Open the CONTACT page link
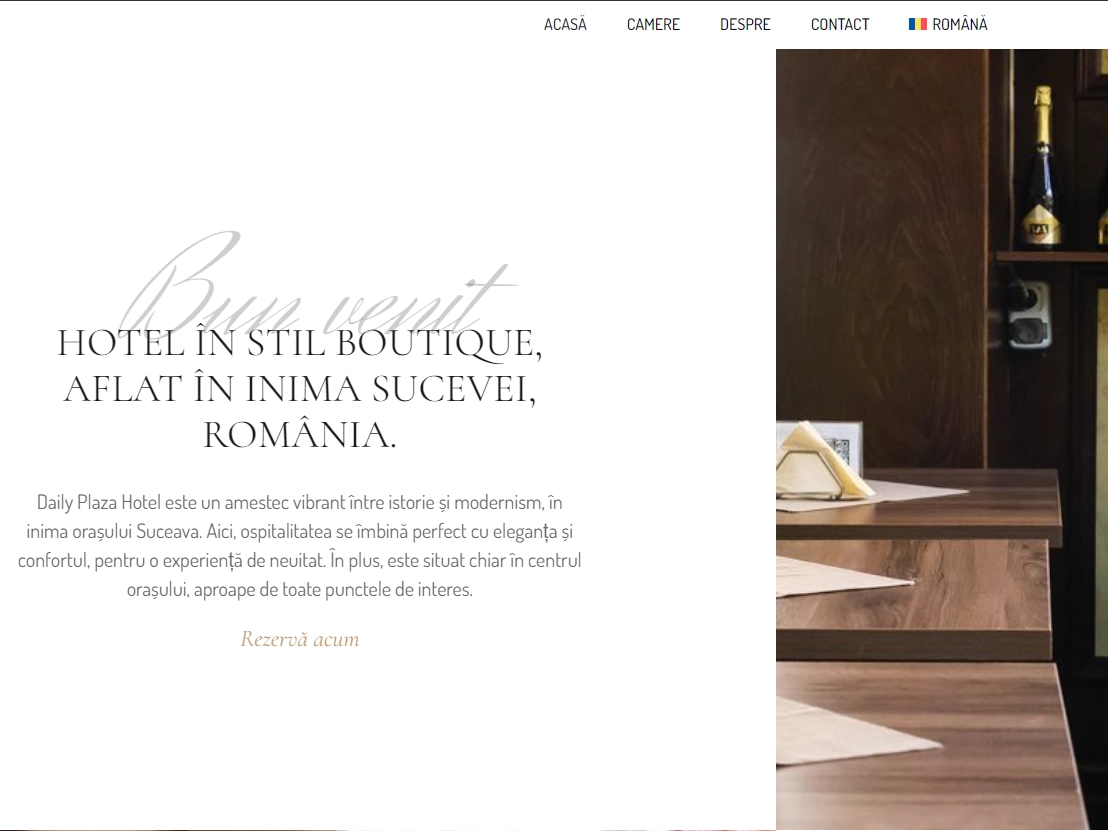 click(839, 24)
